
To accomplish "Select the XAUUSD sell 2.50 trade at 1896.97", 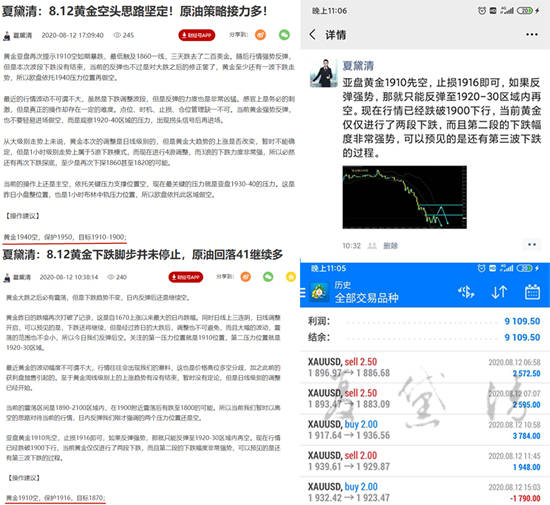I will point(425,367).
